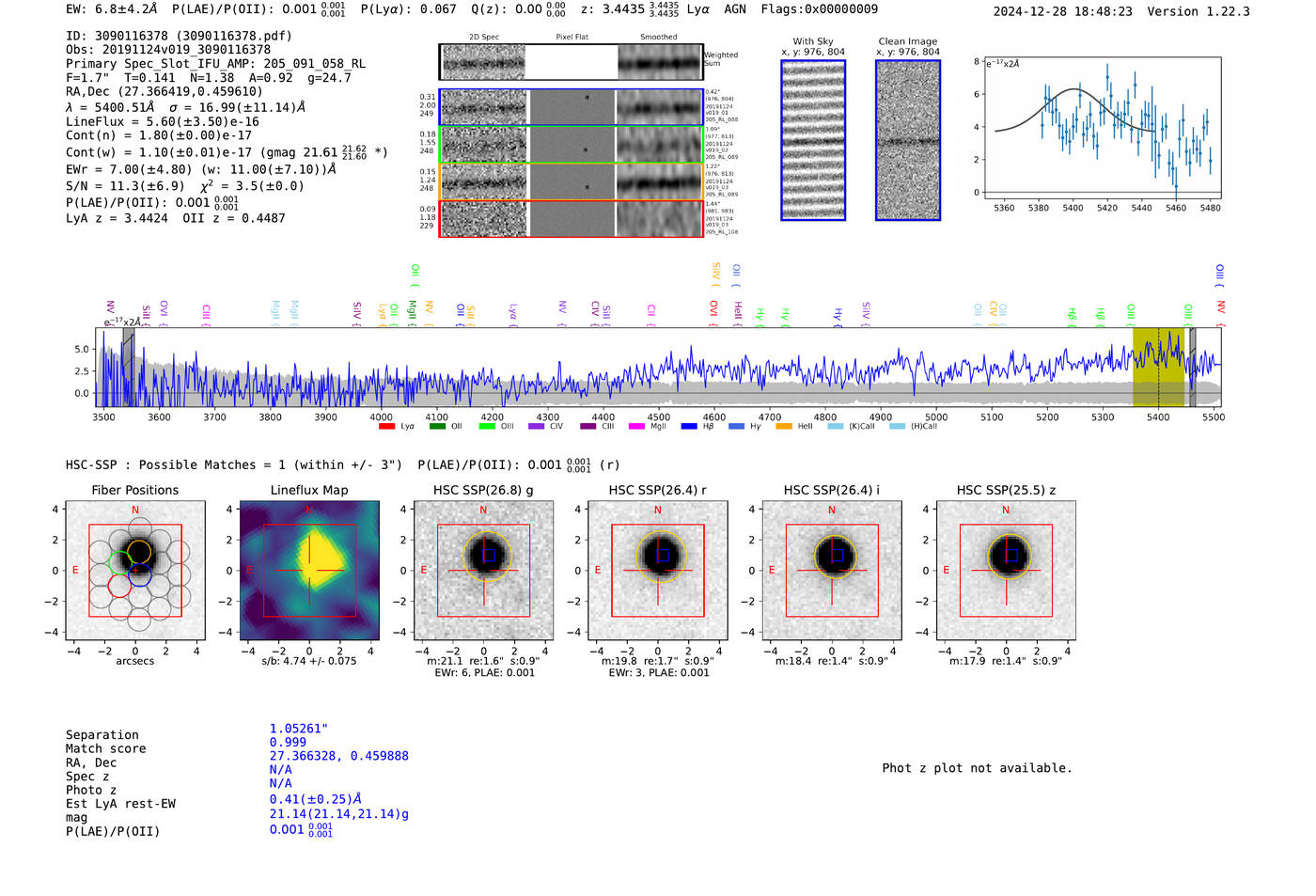This screenshot has height=896, width=1316.
Task: Select the blue-outlined fiber spectrum row
Action: pos(571,107)
